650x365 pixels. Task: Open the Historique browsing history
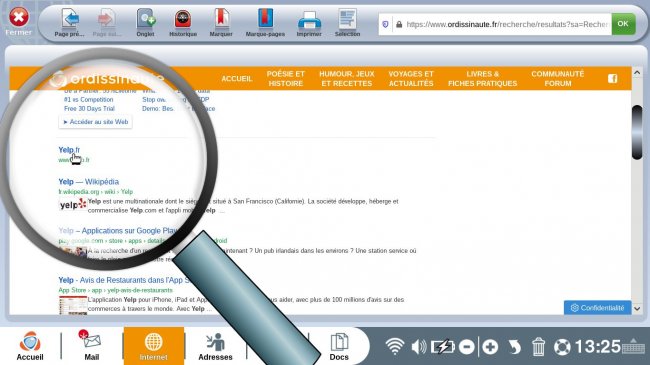183,23
